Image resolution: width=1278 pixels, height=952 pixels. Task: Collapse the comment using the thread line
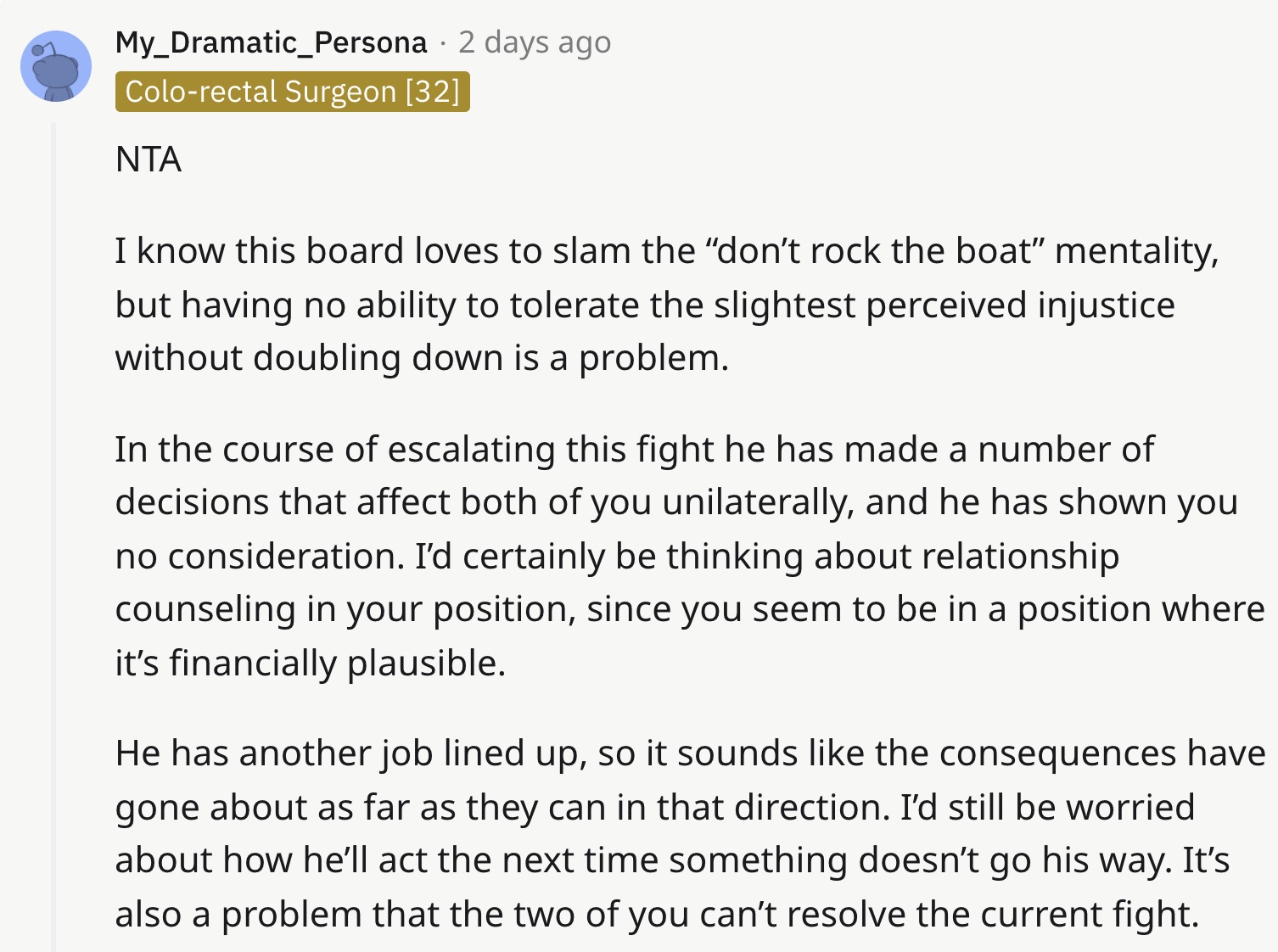[x=53, y=536]
